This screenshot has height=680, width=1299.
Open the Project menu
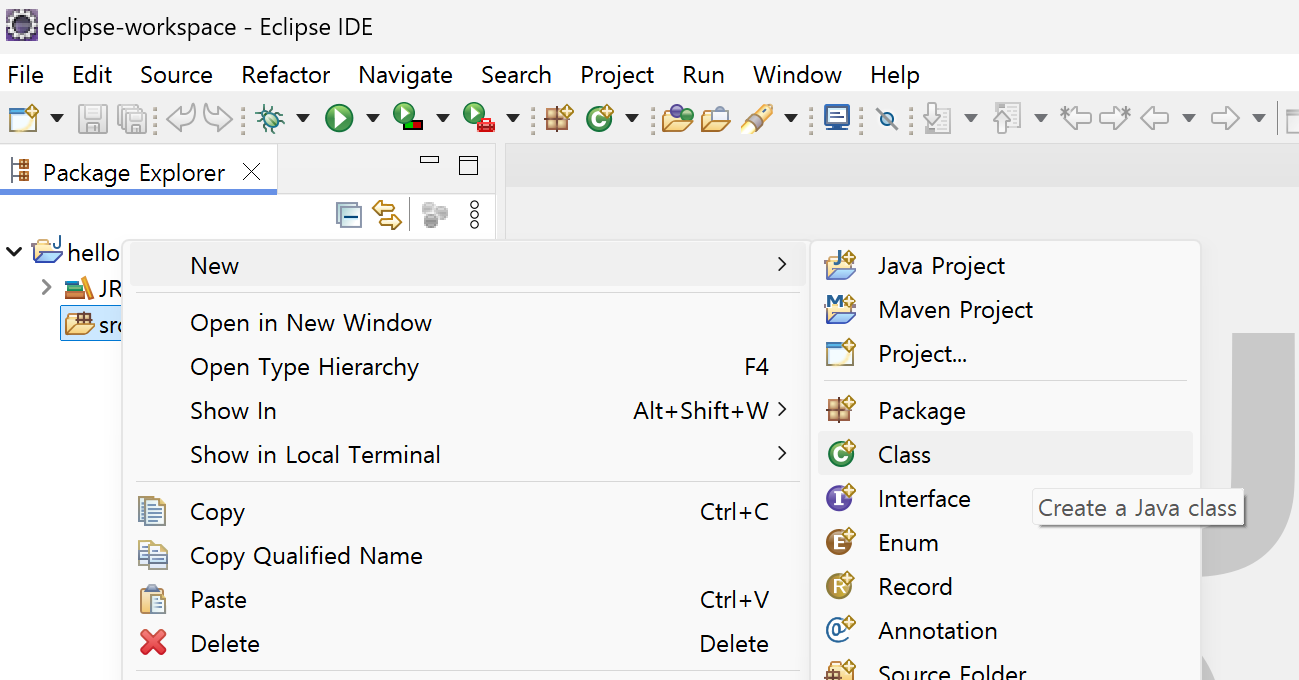click(x=617, y=75)
